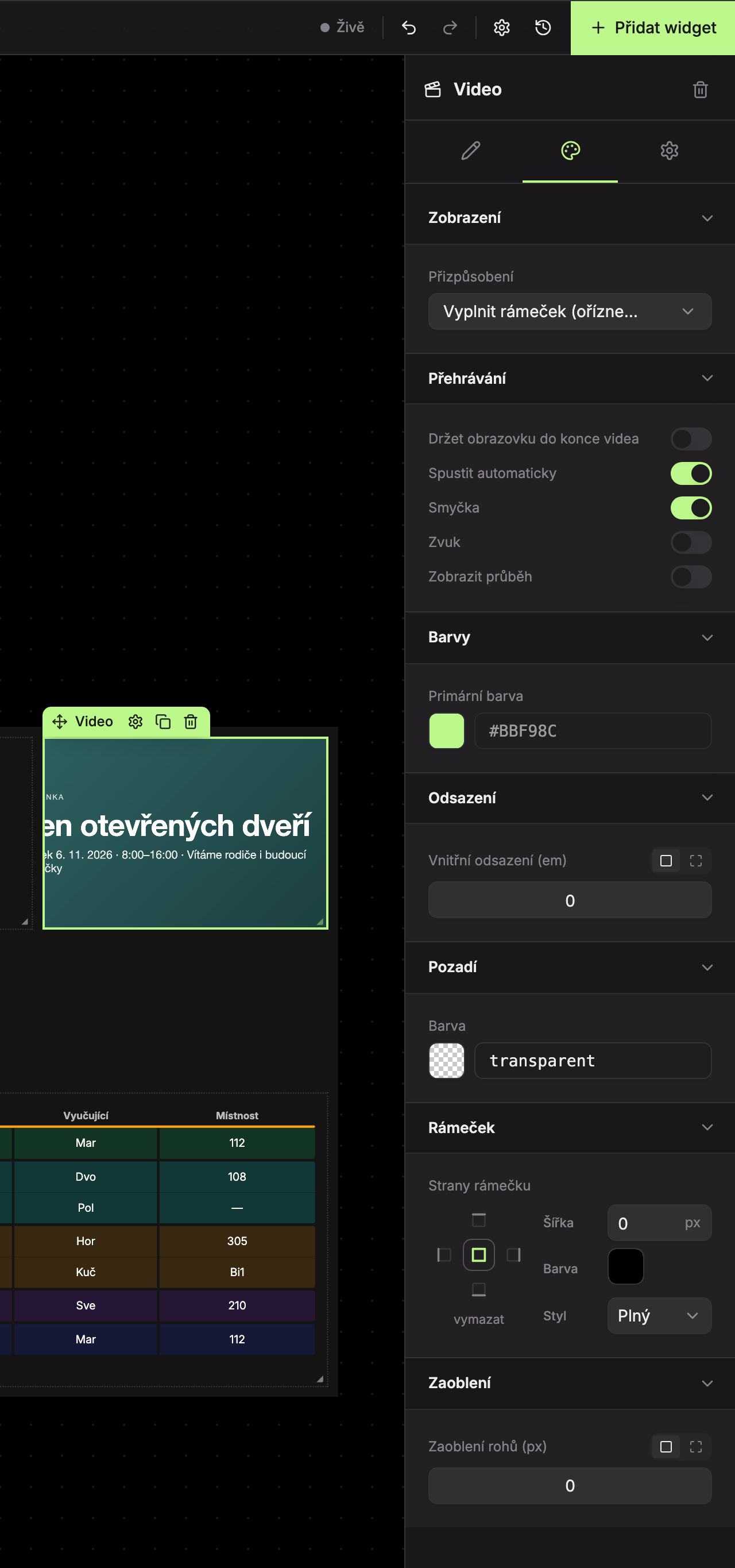Open the version history clock icon
This screenshot has height=1568, width=735.
pos(543,28)
